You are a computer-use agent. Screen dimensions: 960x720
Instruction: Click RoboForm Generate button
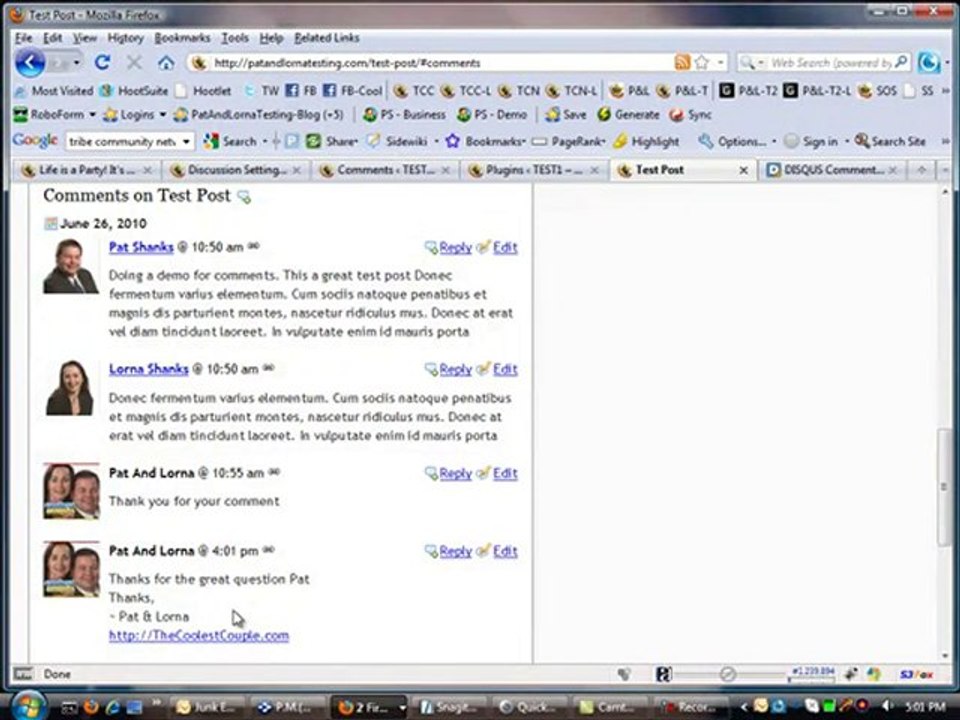pos(629,114)
